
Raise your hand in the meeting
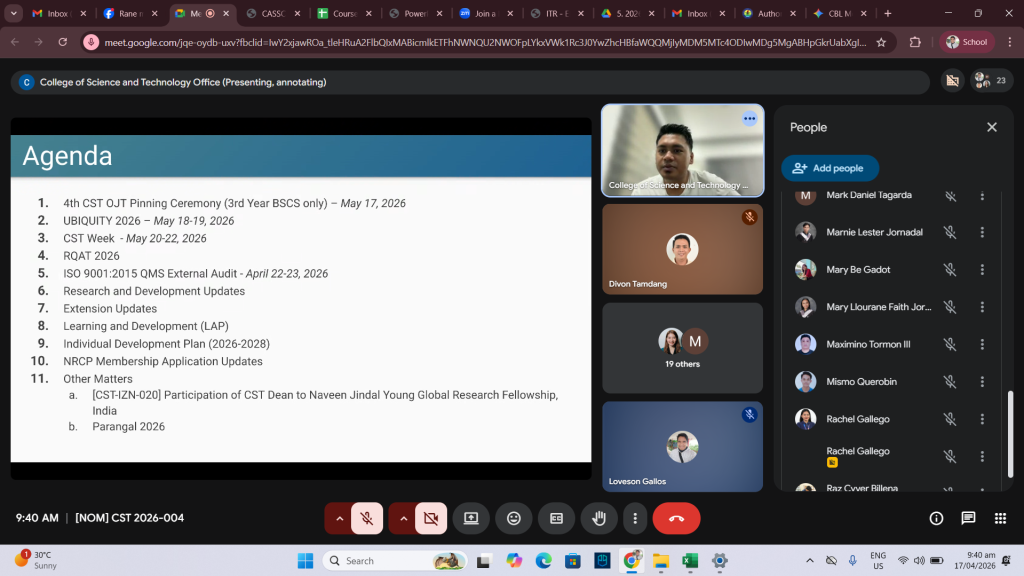click(599, 518)
